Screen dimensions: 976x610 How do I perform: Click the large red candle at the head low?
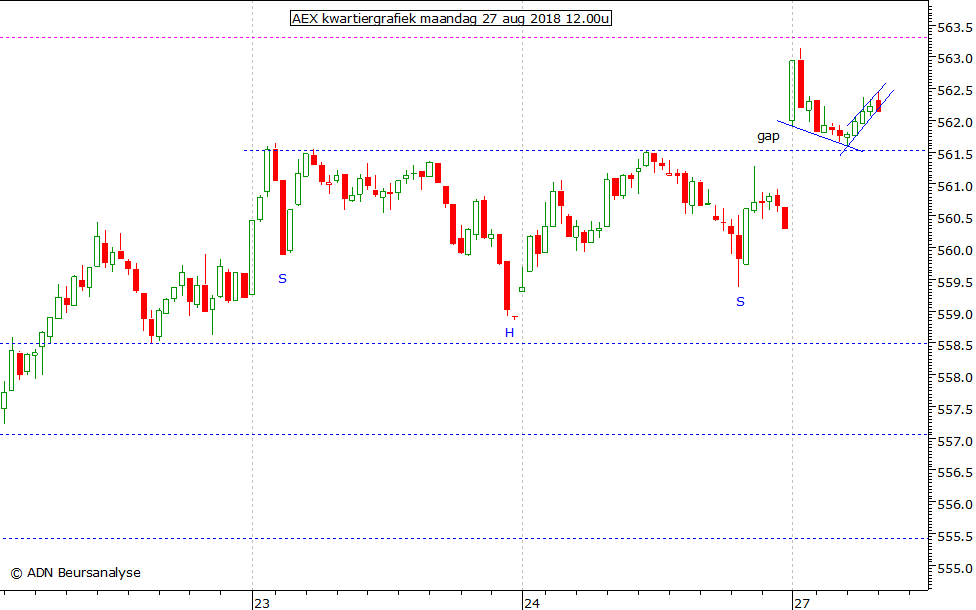coord(507,286)
